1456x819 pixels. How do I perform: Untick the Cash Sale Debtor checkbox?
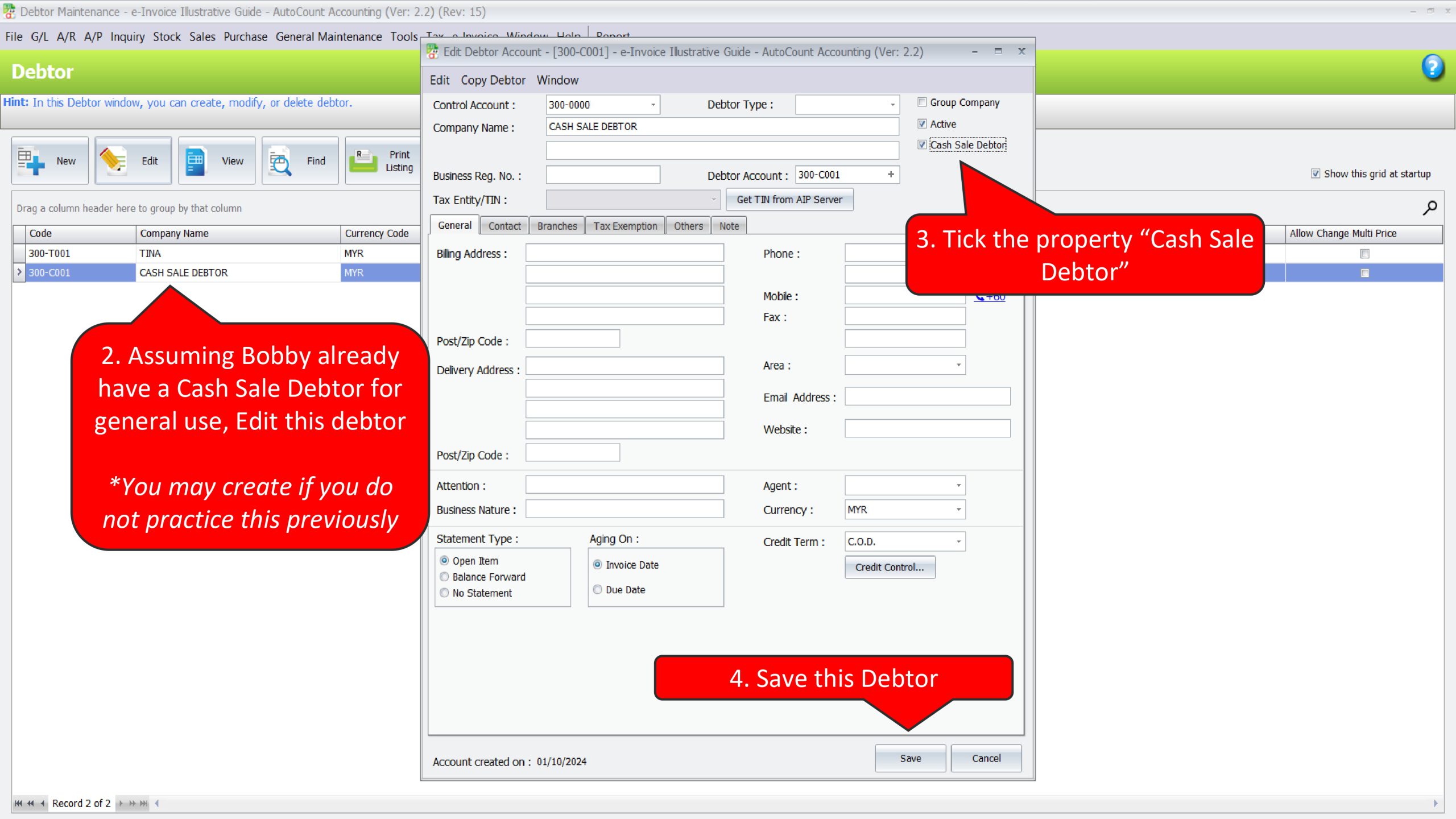[922, 145]
